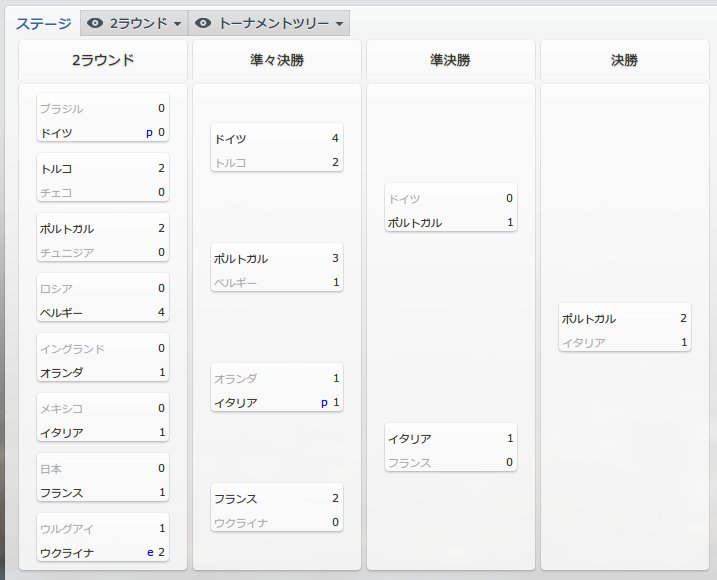Viewport: 717px width, 580px height.
Task: Click the extra-time 'e' marker beside ウクライナ
Action: [150, 553]
